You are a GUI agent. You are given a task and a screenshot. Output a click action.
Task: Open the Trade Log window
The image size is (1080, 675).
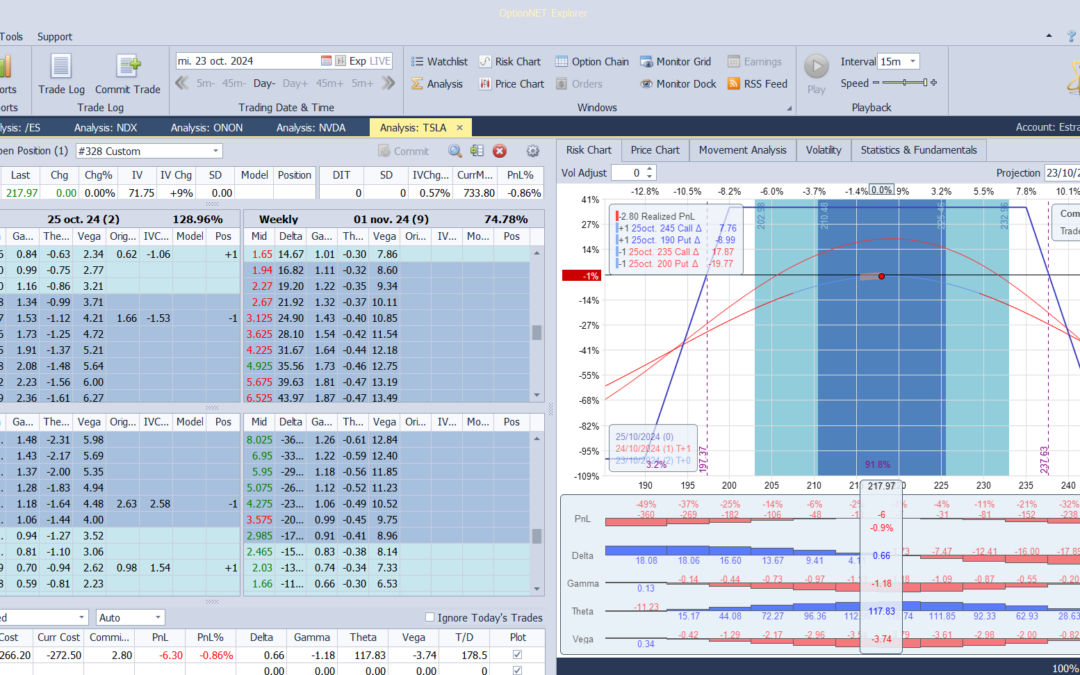point(61,74)
